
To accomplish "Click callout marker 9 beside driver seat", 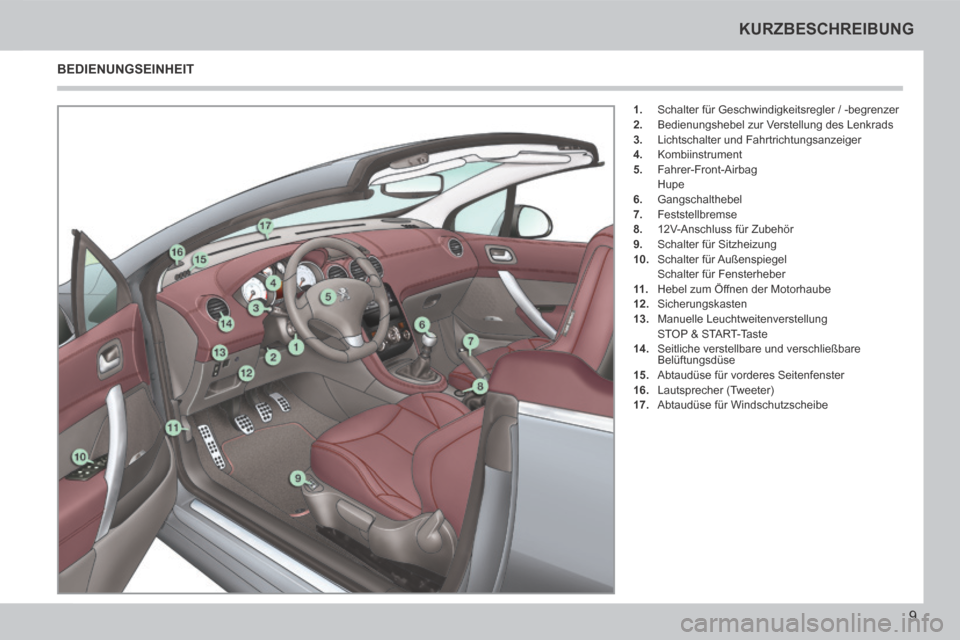I will point(298,478).
